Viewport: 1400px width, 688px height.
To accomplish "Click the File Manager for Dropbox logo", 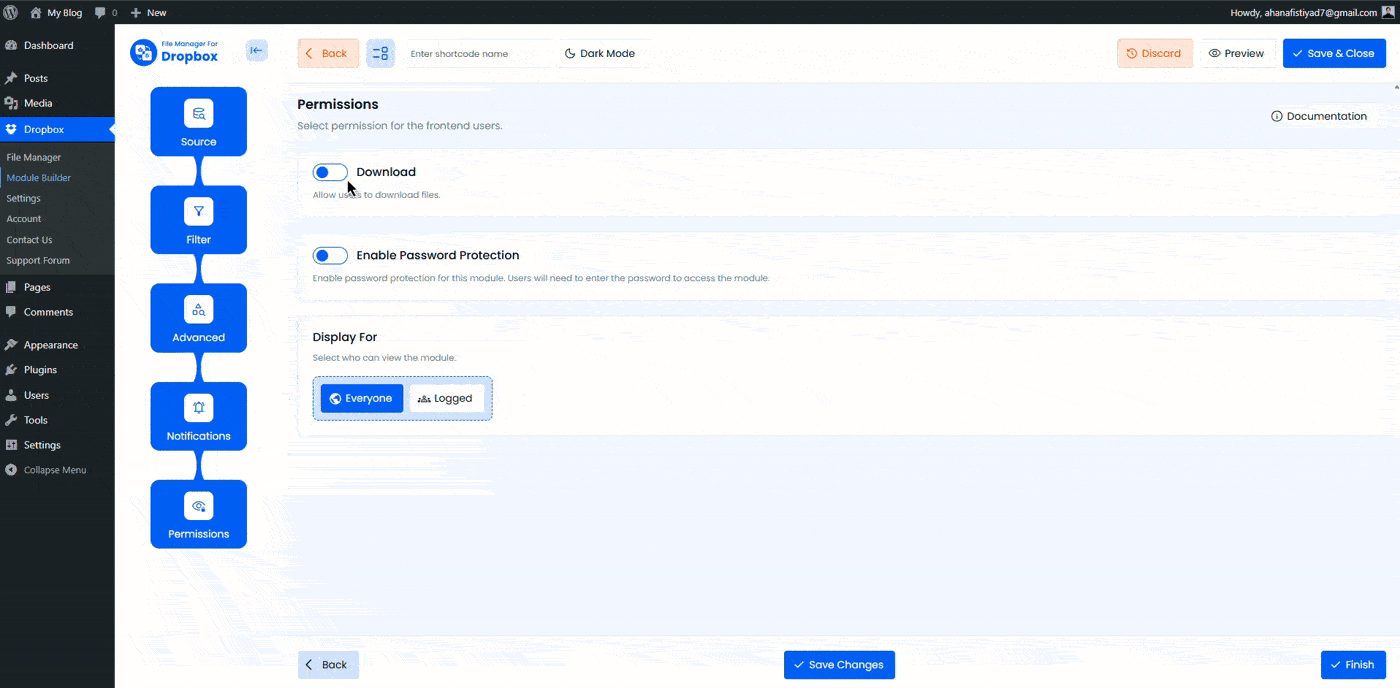I will click(174, 52).
